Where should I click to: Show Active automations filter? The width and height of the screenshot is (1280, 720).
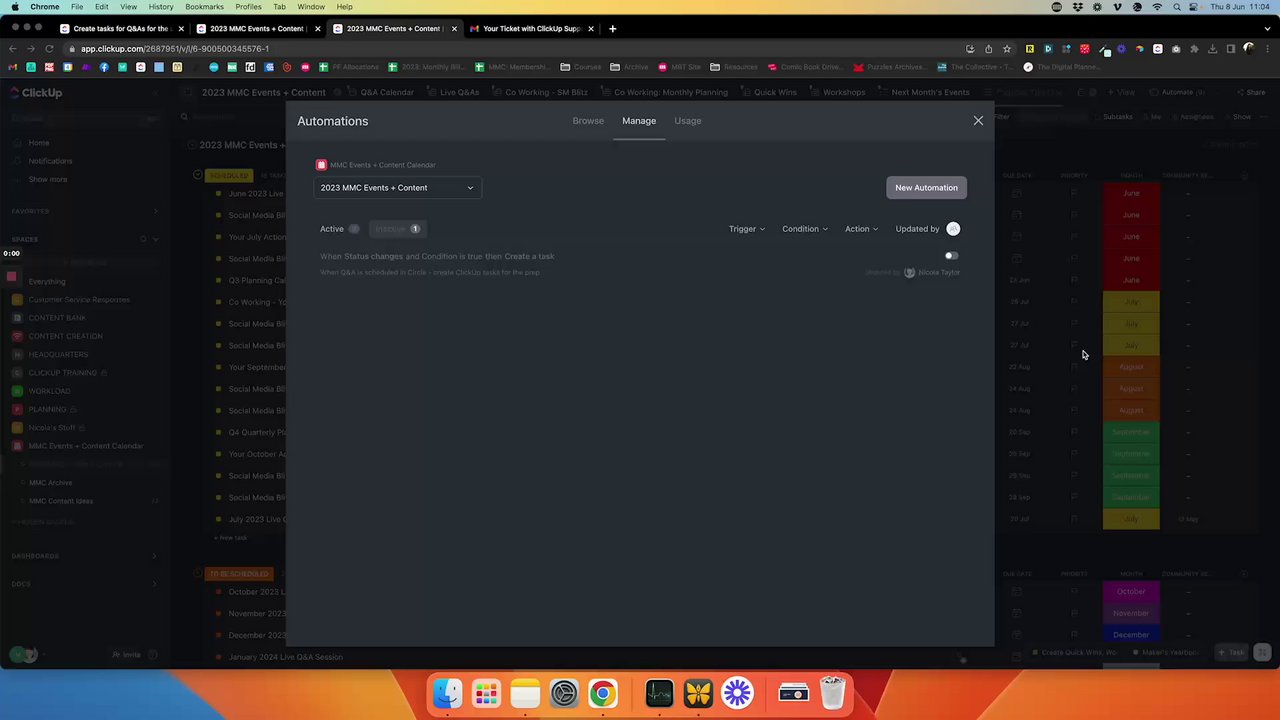(340, 229)
